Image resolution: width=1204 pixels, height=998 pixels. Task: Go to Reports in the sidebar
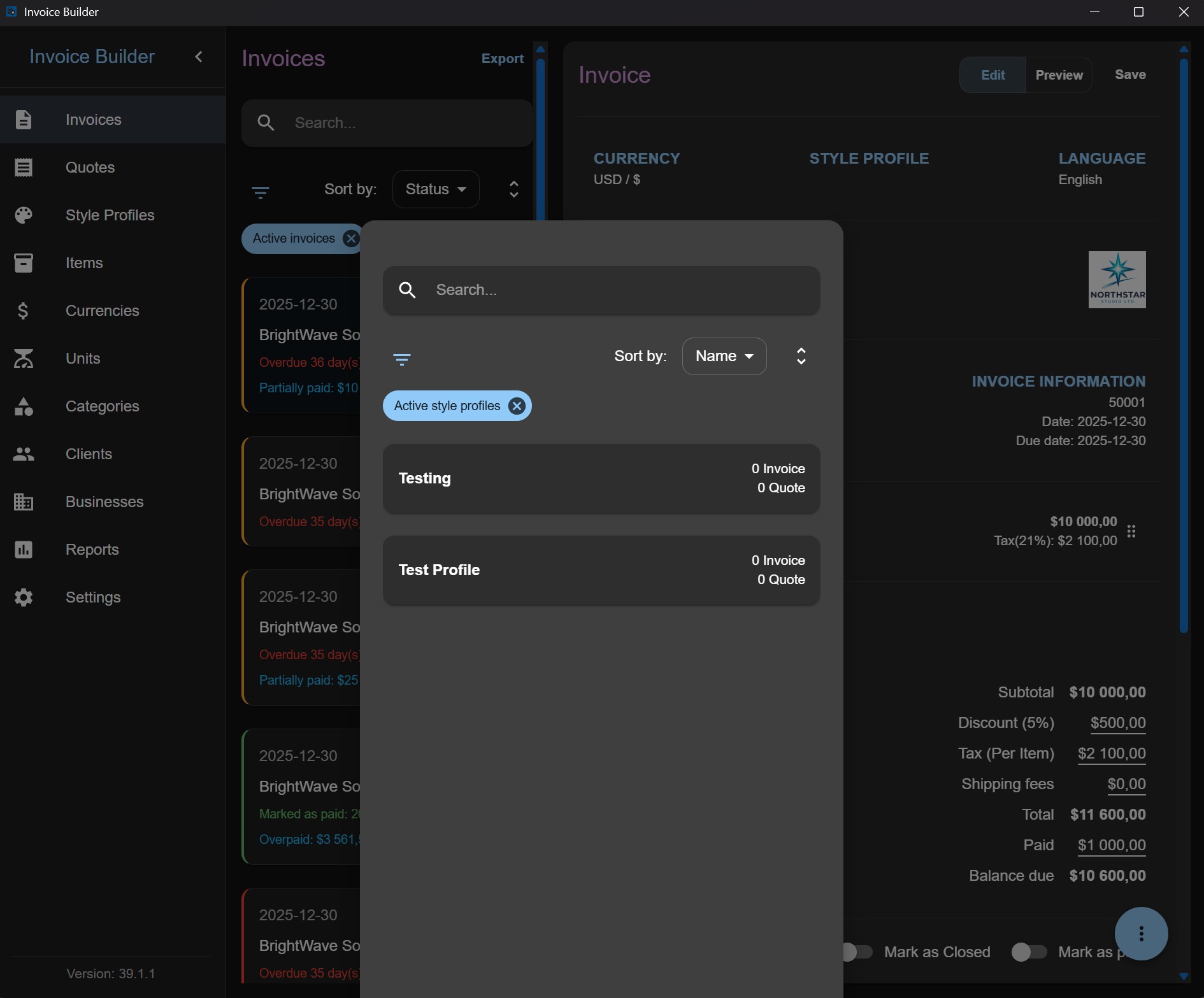(x=113, y=550)
